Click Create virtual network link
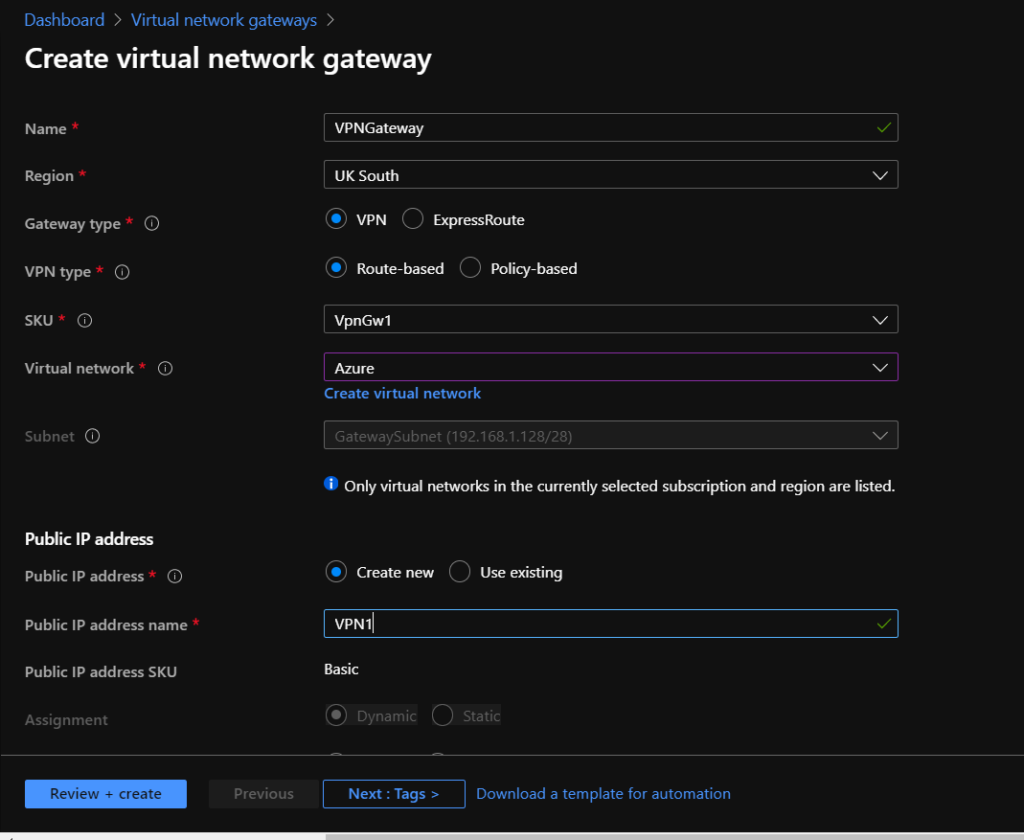 pos(402,394)
